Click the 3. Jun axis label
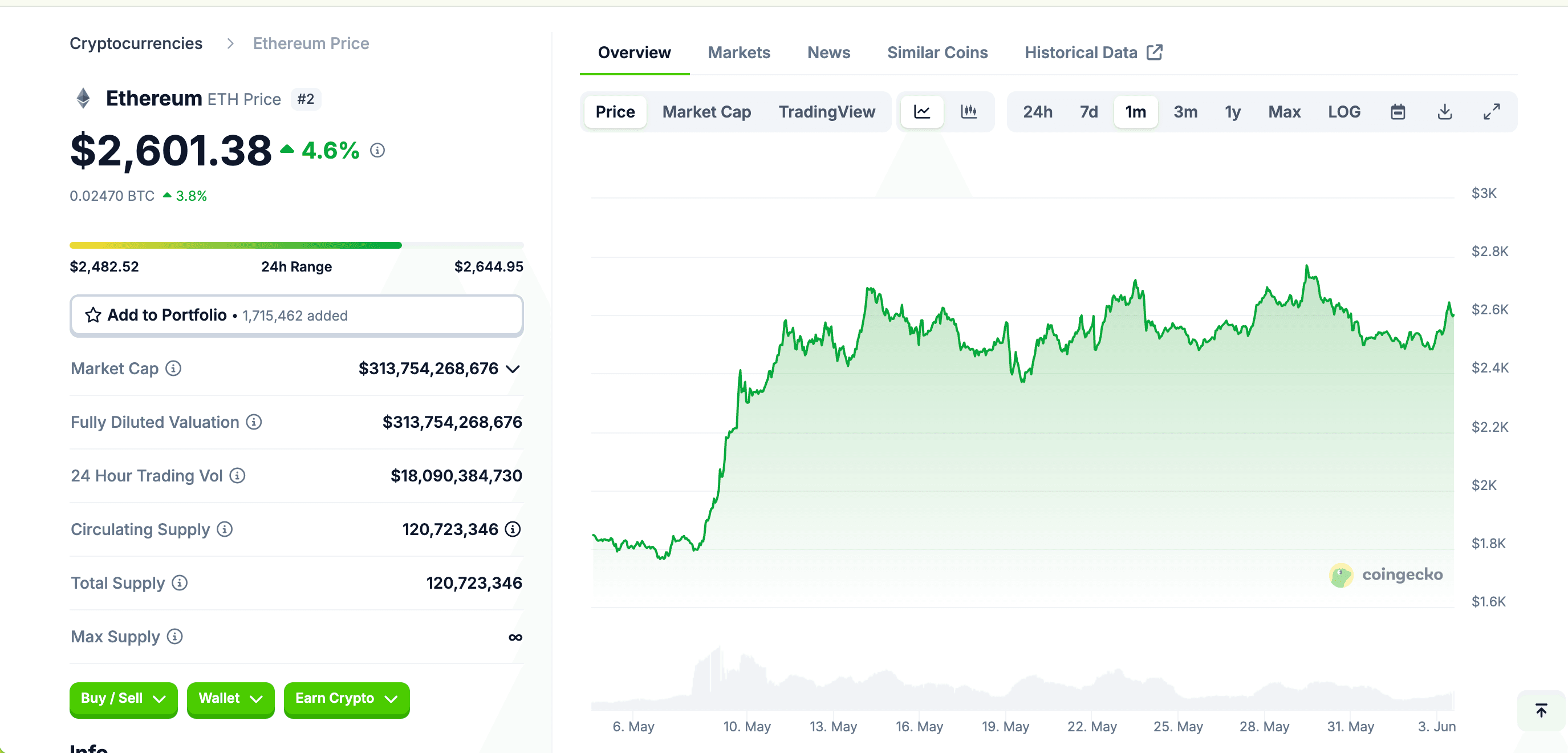The width and height of the screenshot is (1568, 753). pos(1436,726)
